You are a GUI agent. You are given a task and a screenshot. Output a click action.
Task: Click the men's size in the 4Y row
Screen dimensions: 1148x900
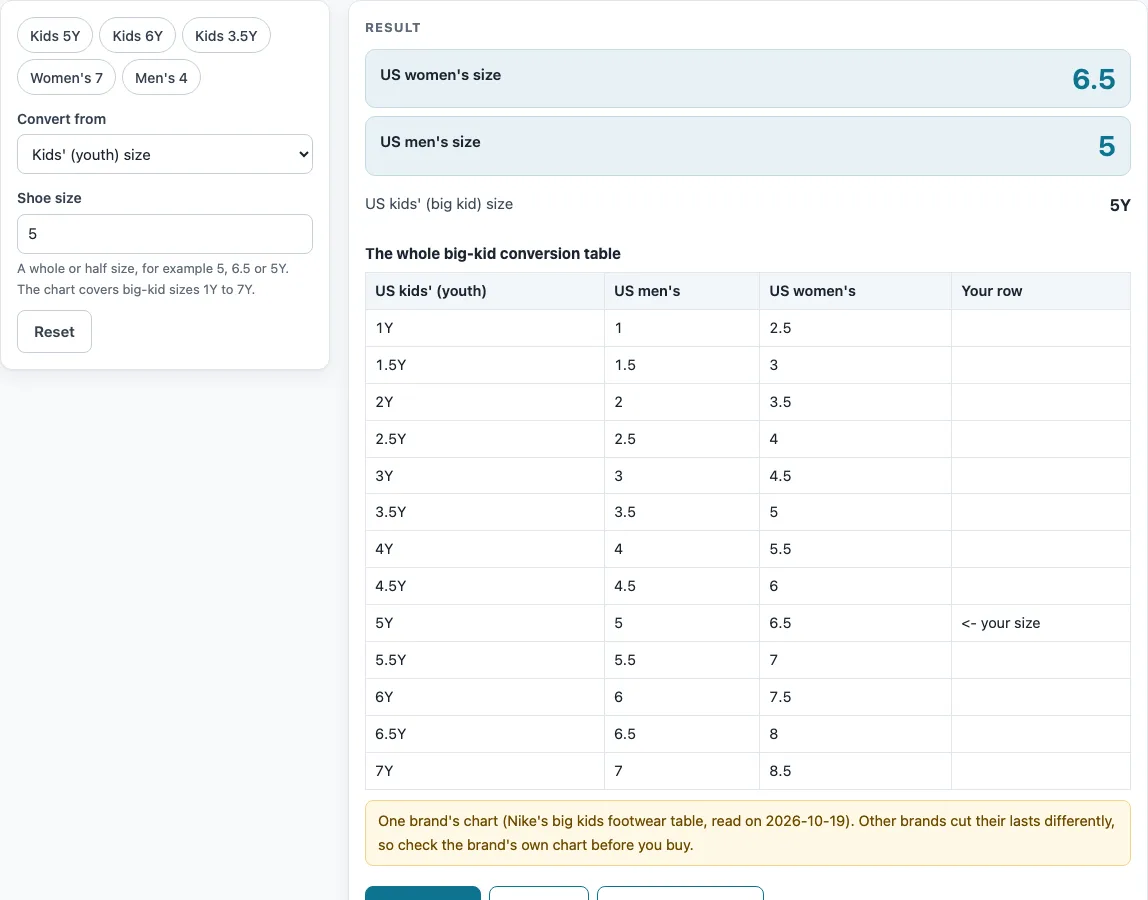click(x=682, y=549)
